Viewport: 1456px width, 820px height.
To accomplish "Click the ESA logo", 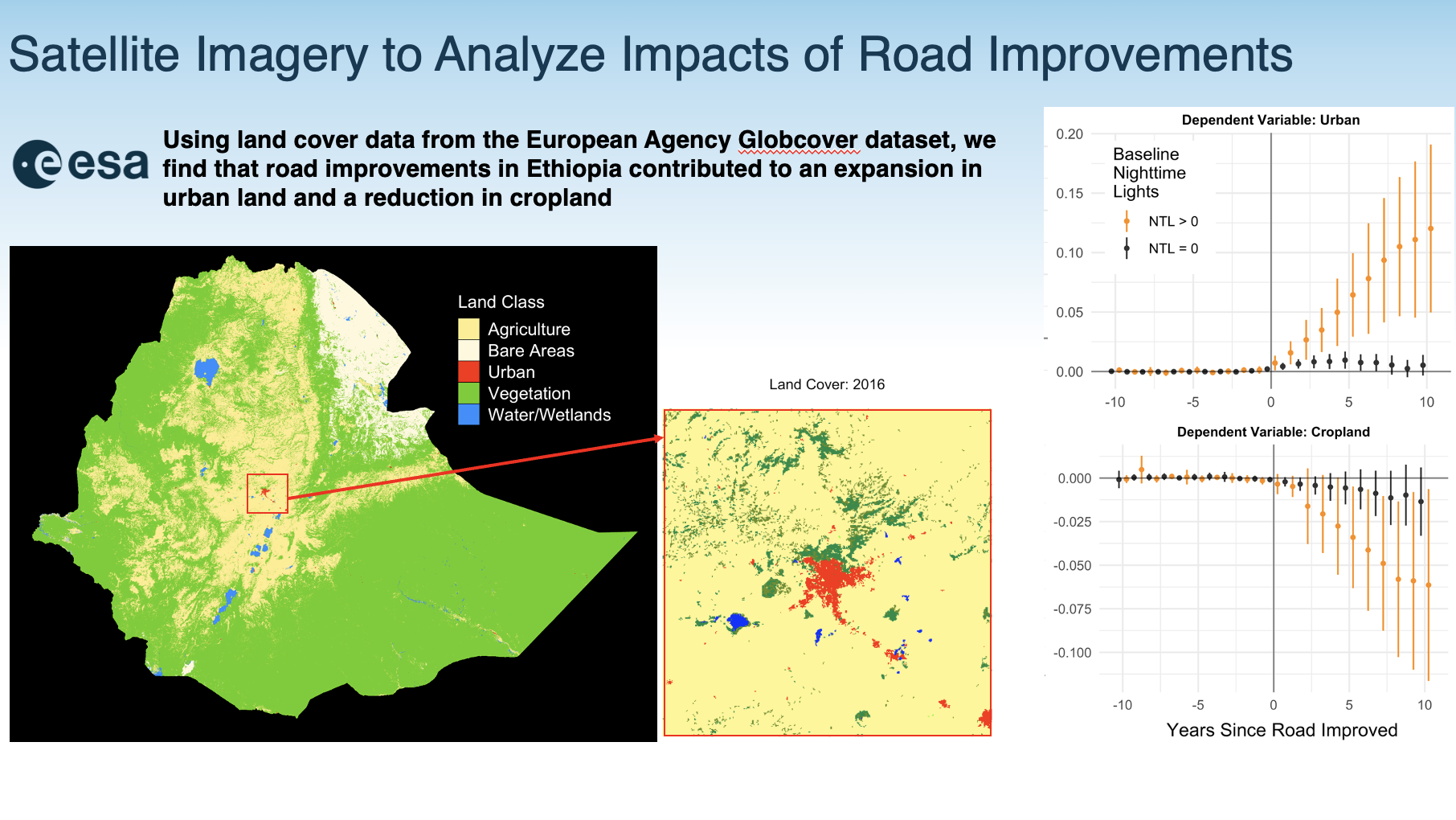I will tap(80, 164).
